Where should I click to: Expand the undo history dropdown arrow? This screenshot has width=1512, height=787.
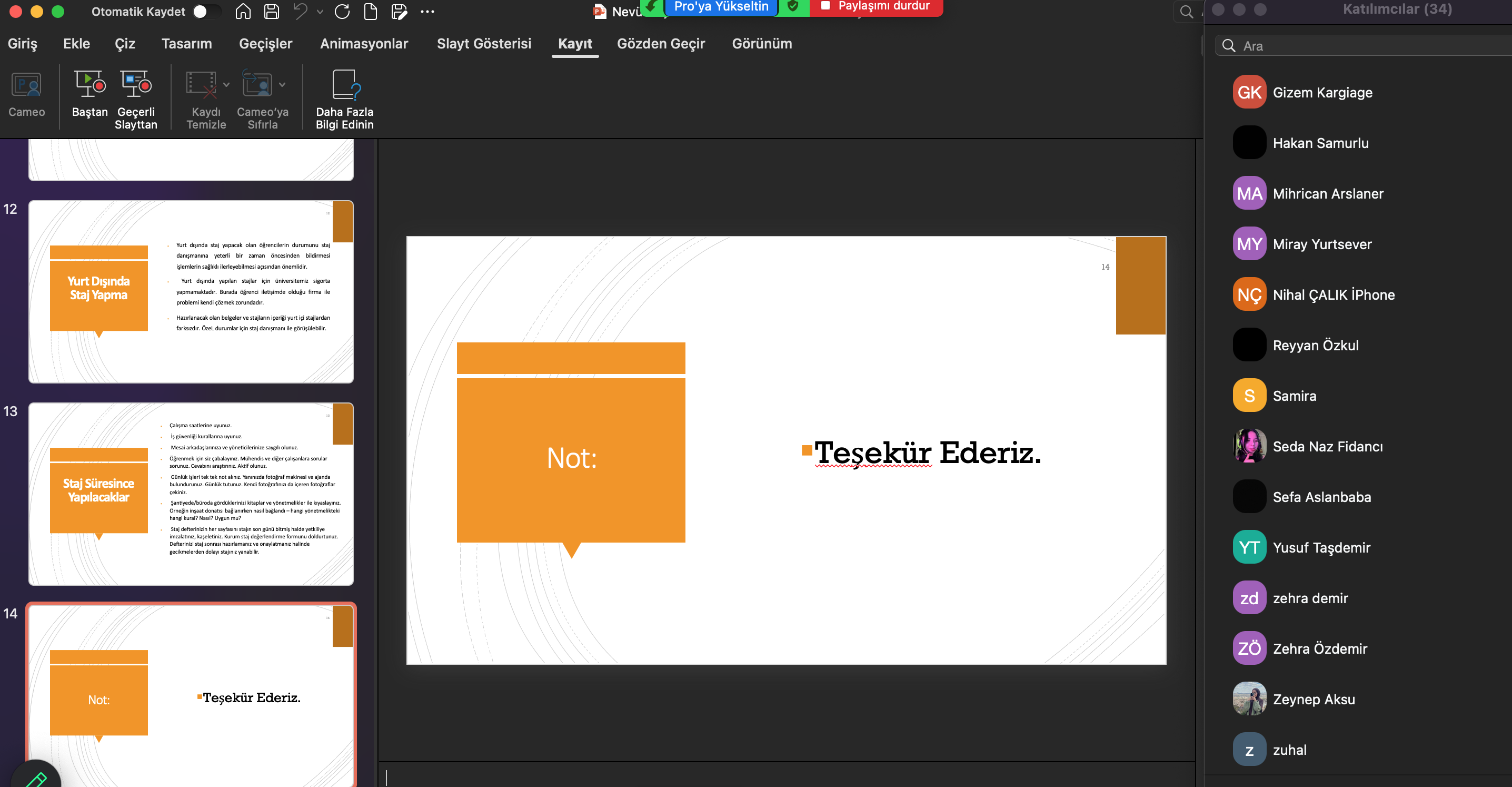(x=320, y=12)
